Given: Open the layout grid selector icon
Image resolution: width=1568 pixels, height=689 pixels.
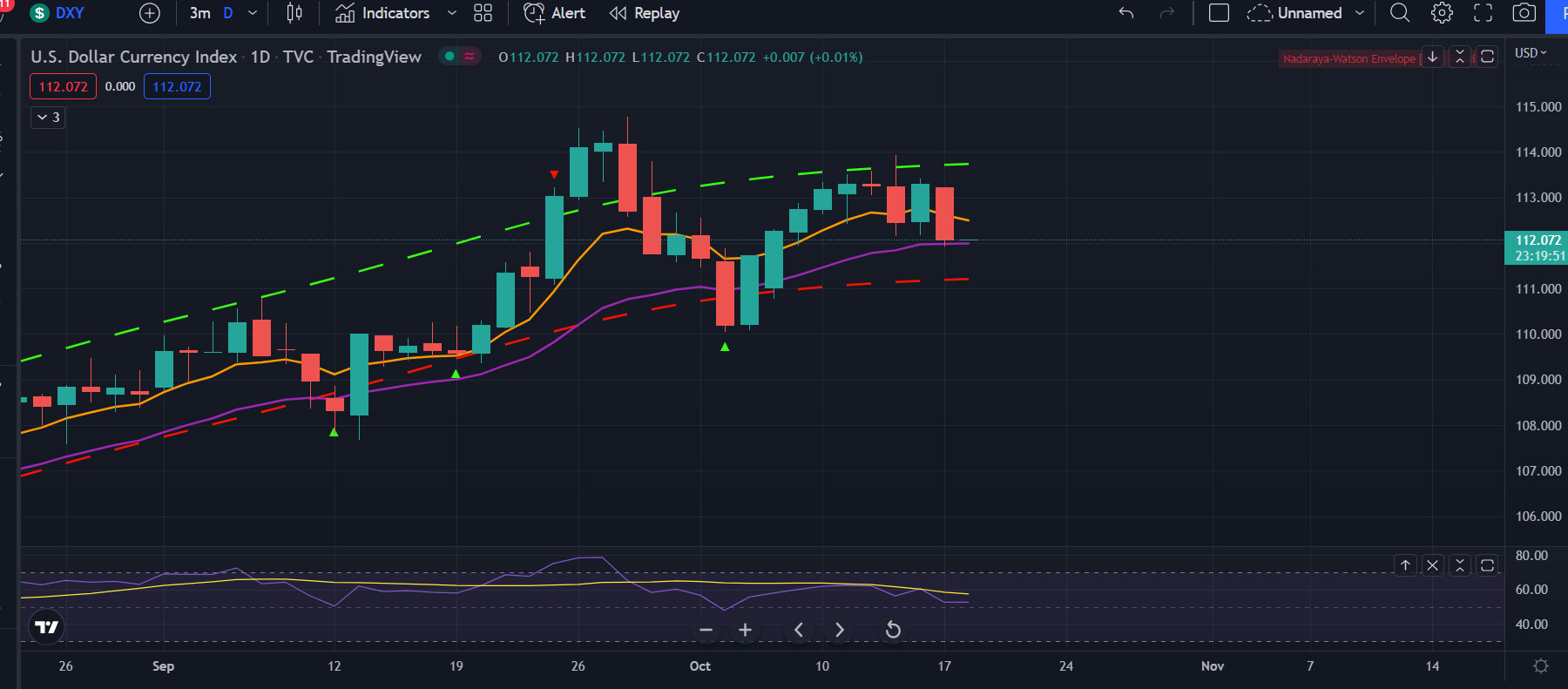Looking at the screenshot, I should (483, 13).
